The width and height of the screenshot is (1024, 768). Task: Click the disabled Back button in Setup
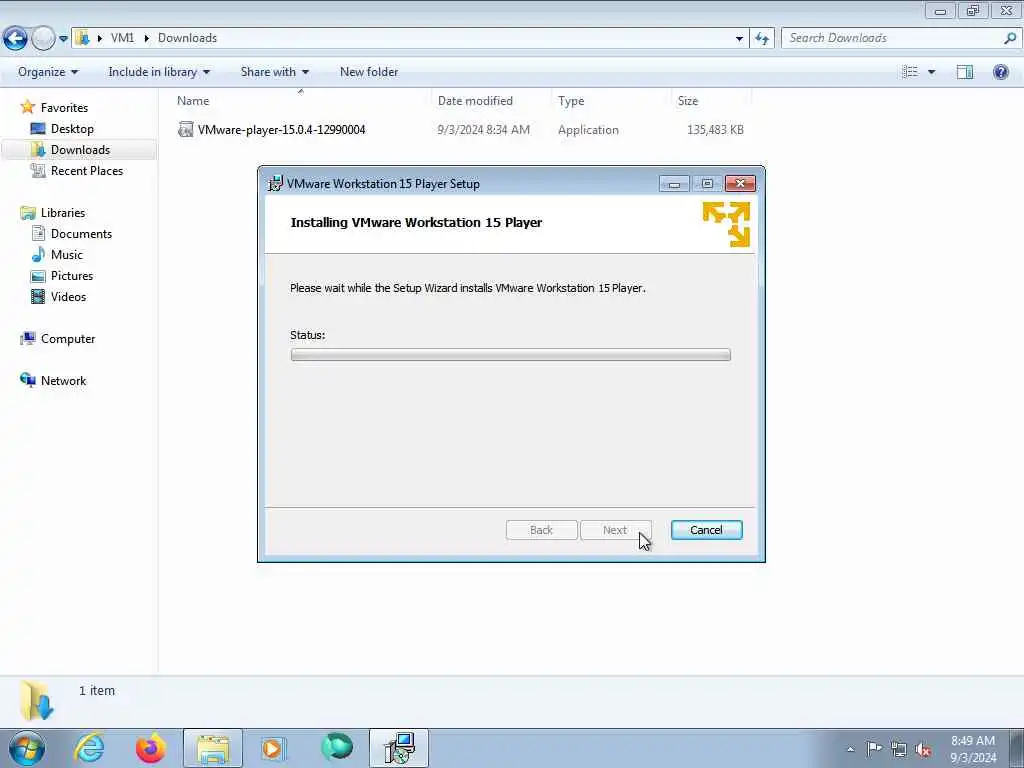click(x=541, y=530)
